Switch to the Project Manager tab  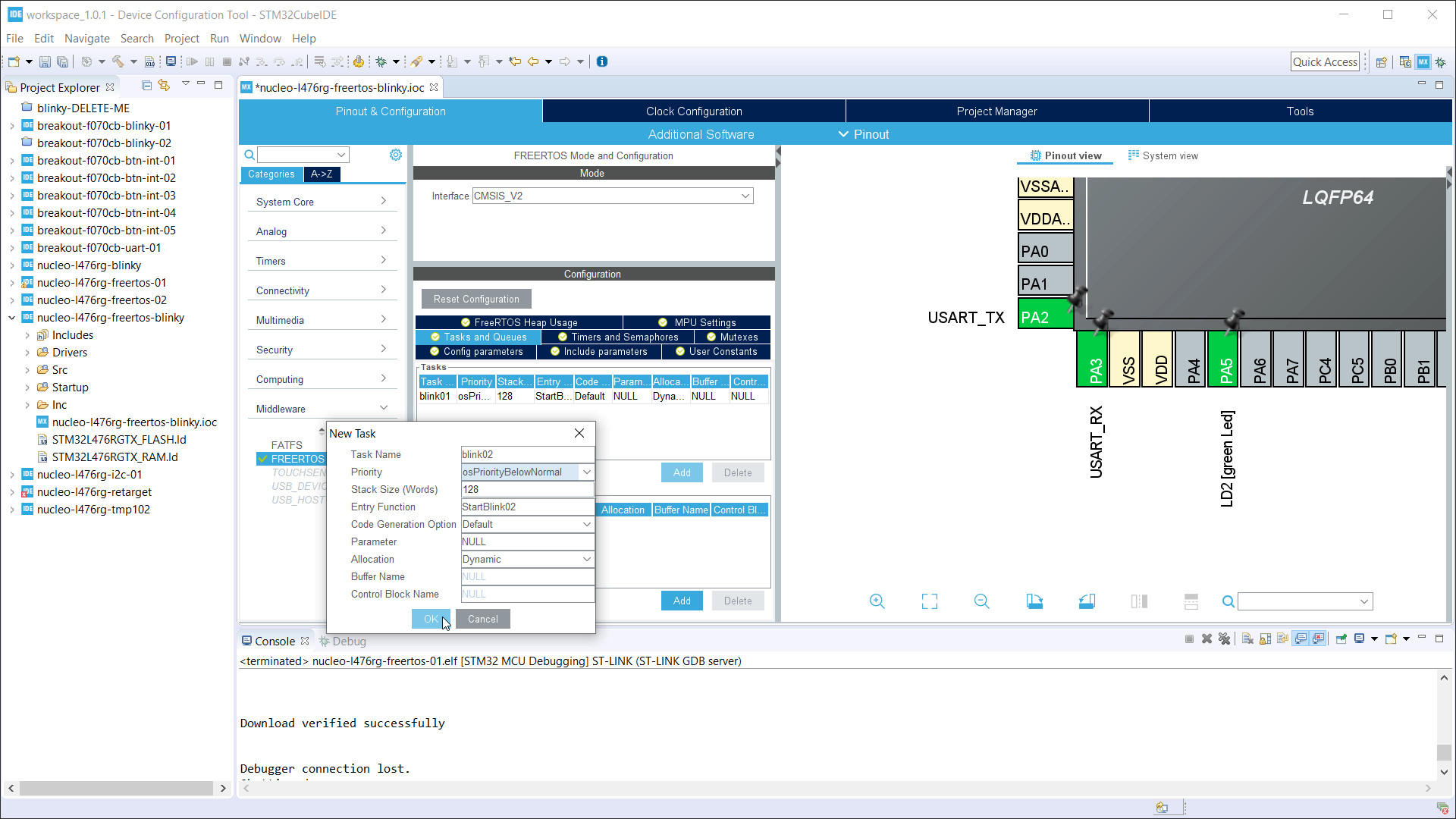coord(996,111)
